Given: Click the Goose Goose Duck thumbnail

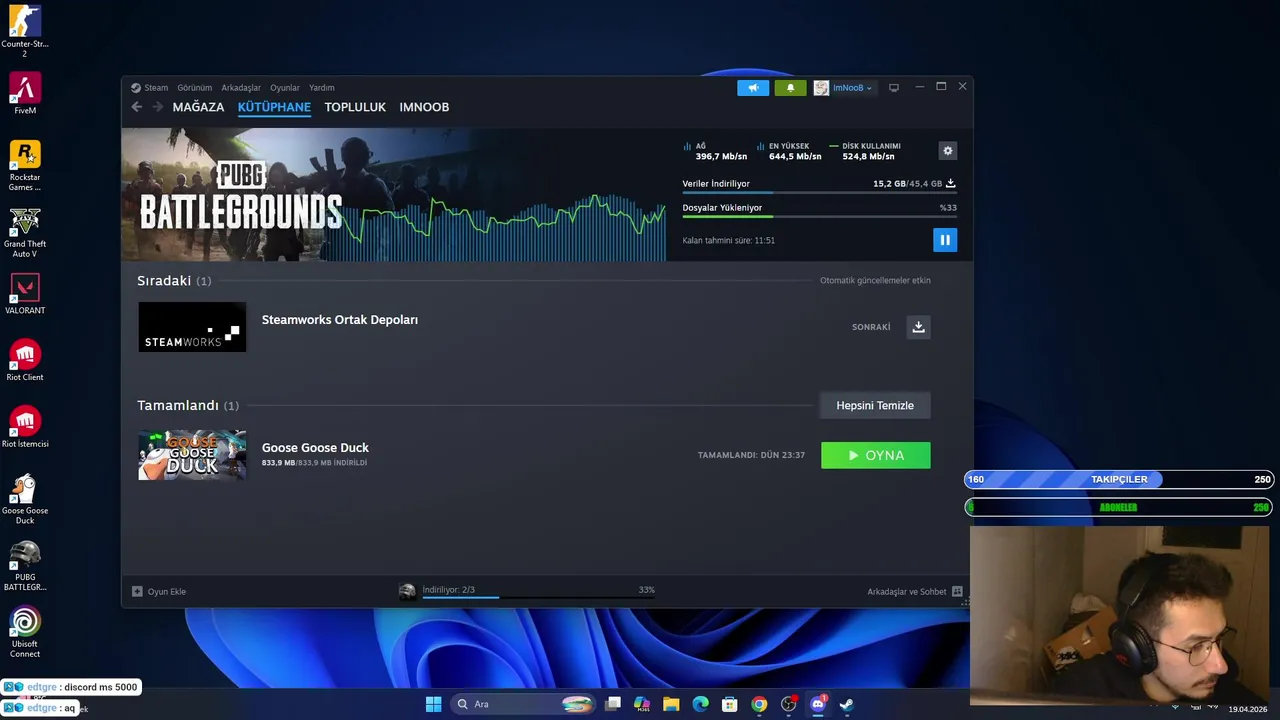Looking at the screenshot, I should (192, 455).
